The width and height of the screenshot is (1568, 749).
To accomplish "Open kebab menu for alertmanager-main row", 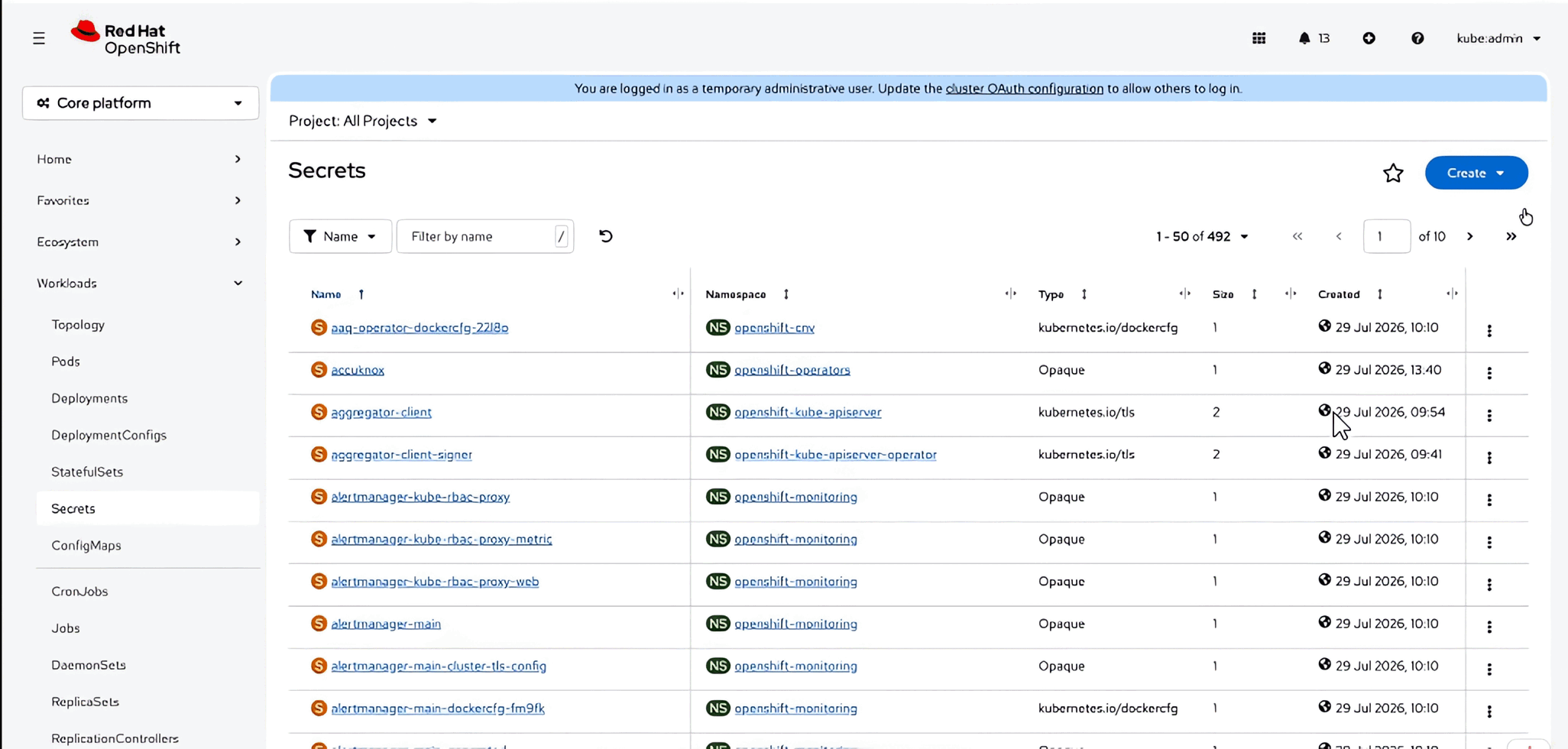I will click(1489, 627).
